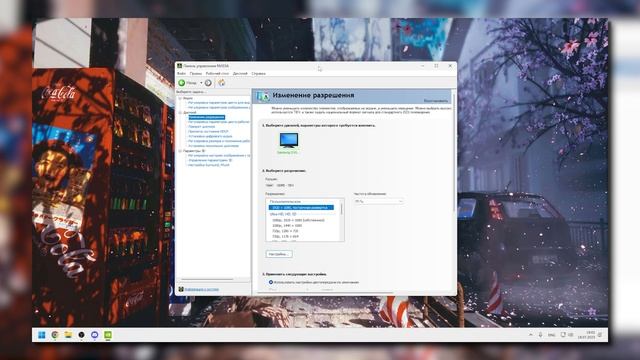The width and height of the screenshot is (640, 360).
Task: Click the Настройка... button
Action: pos(279,254)
